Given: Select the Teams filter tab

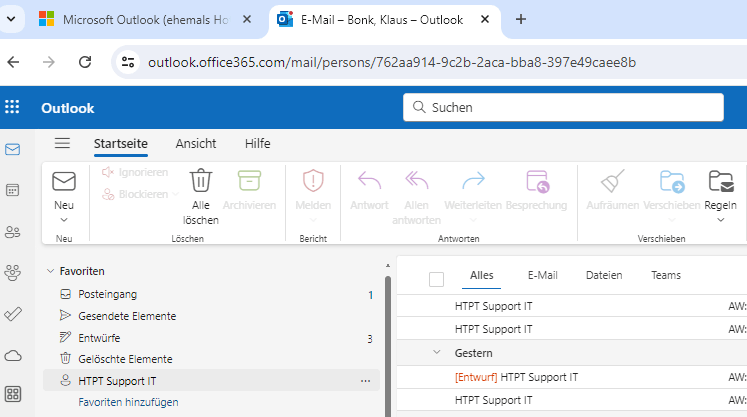Looking at the screenshot, I should pos(666,275).
